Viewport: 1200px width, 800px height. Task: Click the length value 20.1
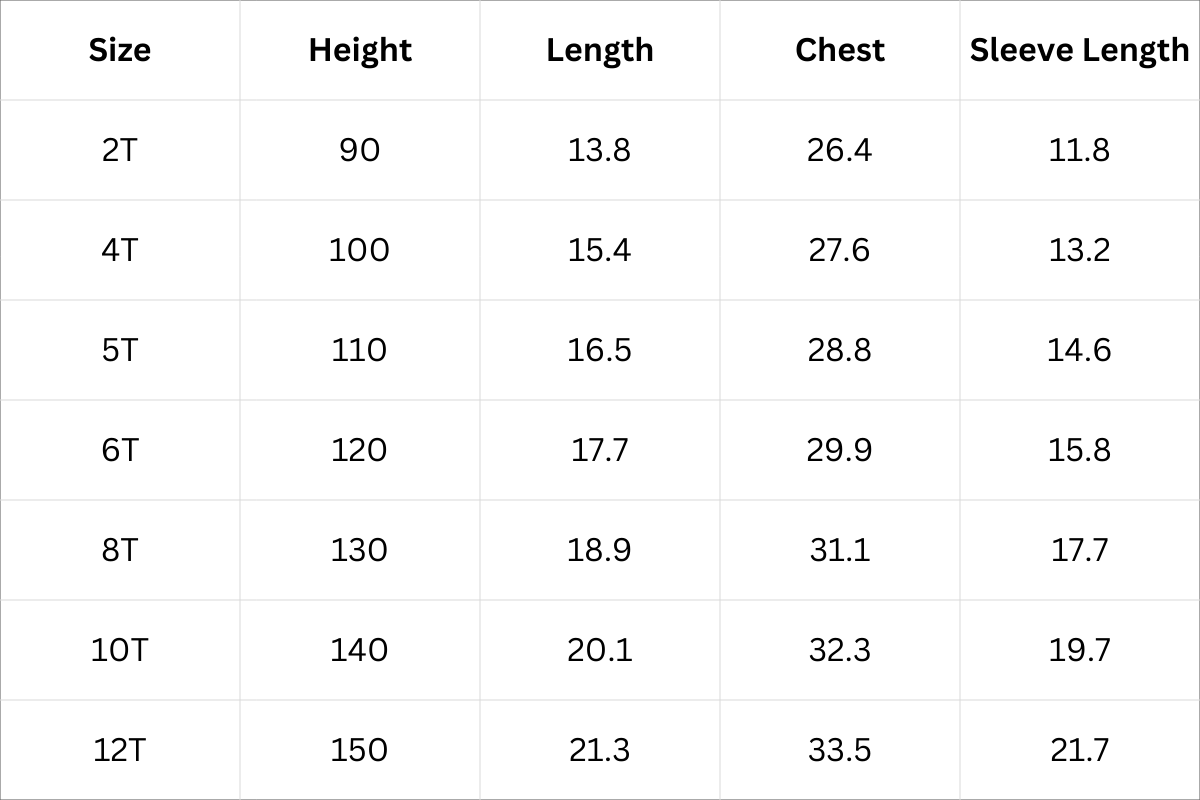click(x=600, y=650)
